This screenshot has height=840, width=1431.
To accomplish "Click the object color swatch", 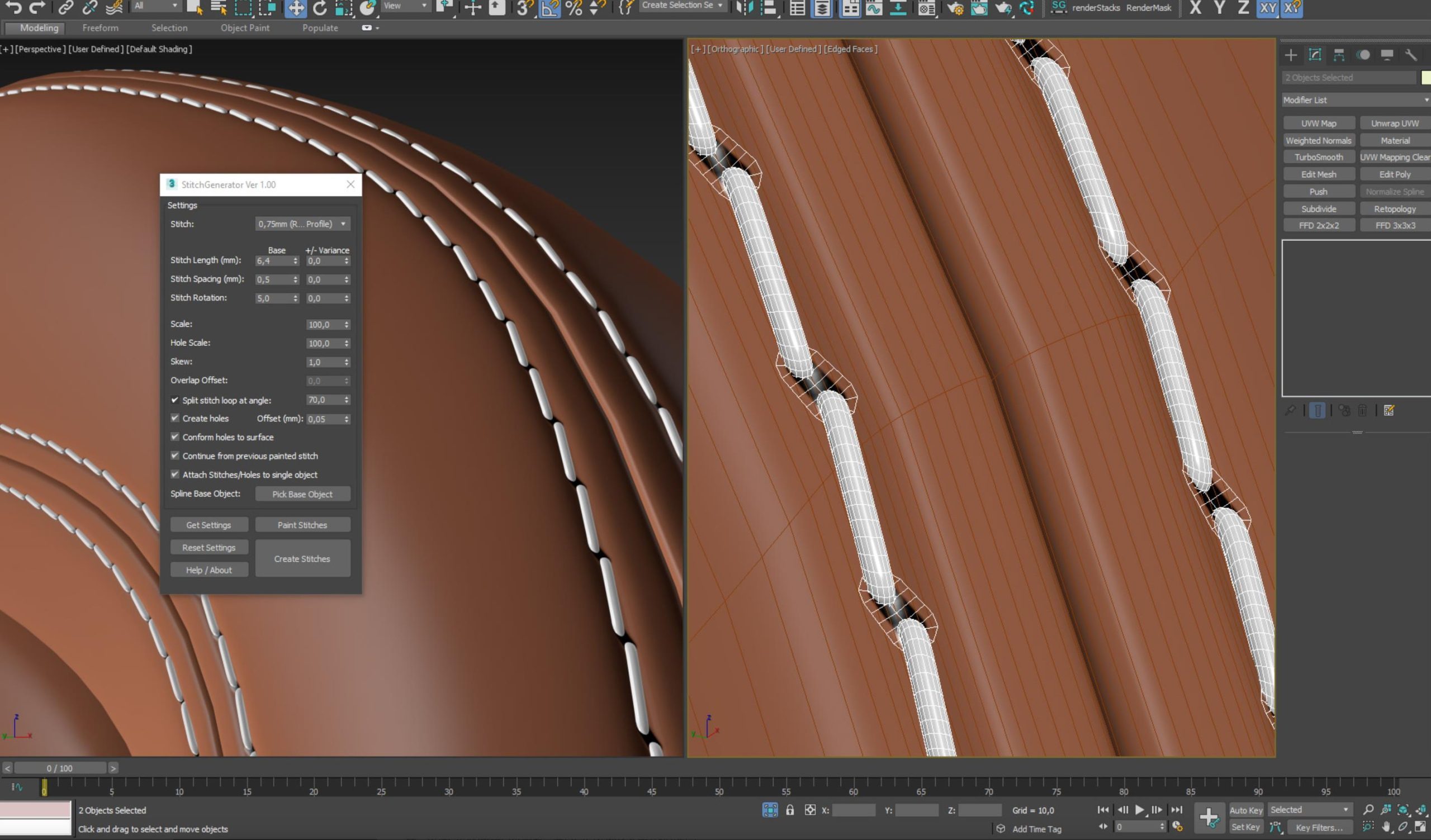I will pyautogui.click(x=1425, y=78).
